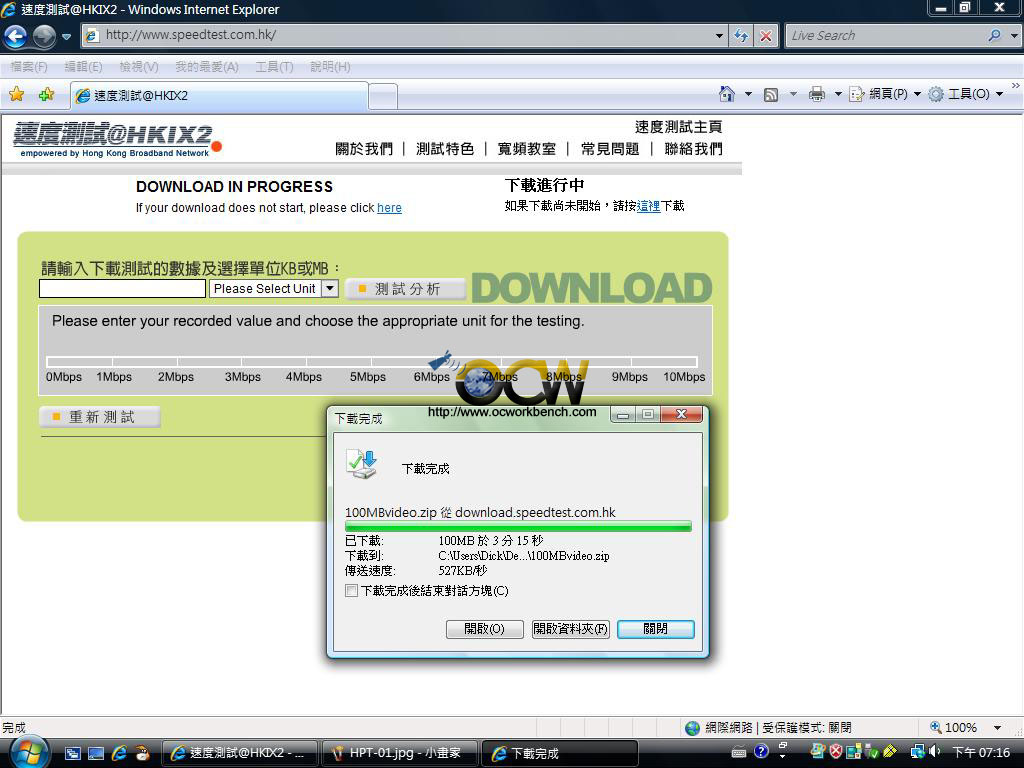Refresh the page with the blue arrows icon
The image size is (1024, 768).
(741, 36)
